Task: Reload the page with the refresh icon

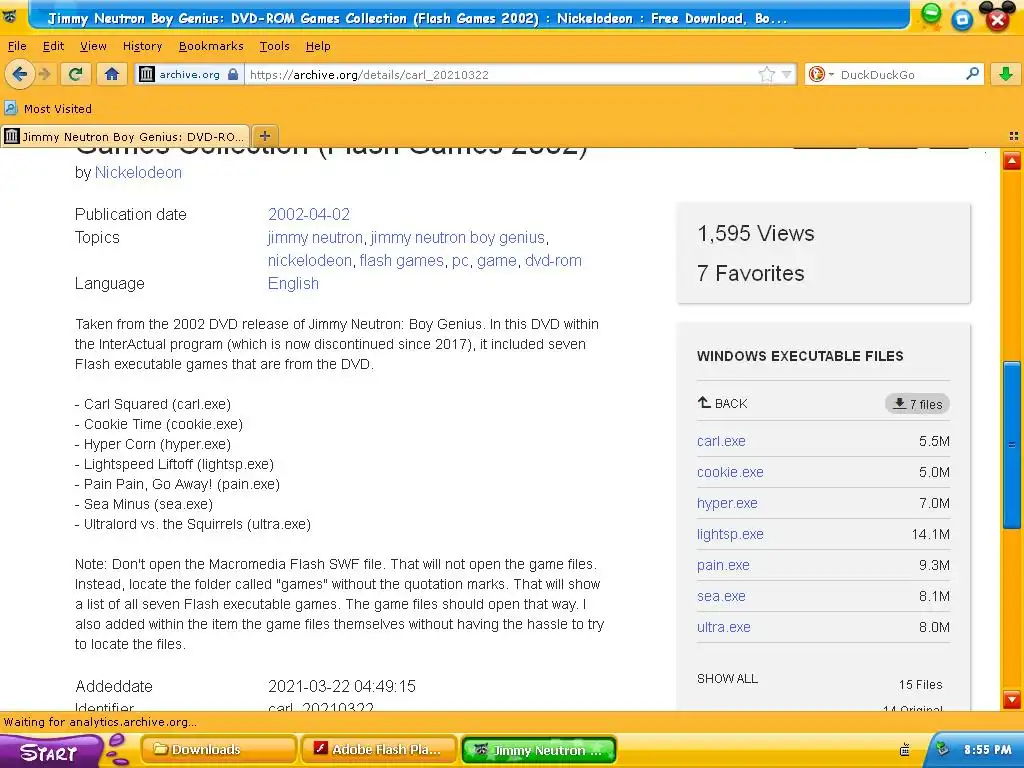Action: click(76, 74)
